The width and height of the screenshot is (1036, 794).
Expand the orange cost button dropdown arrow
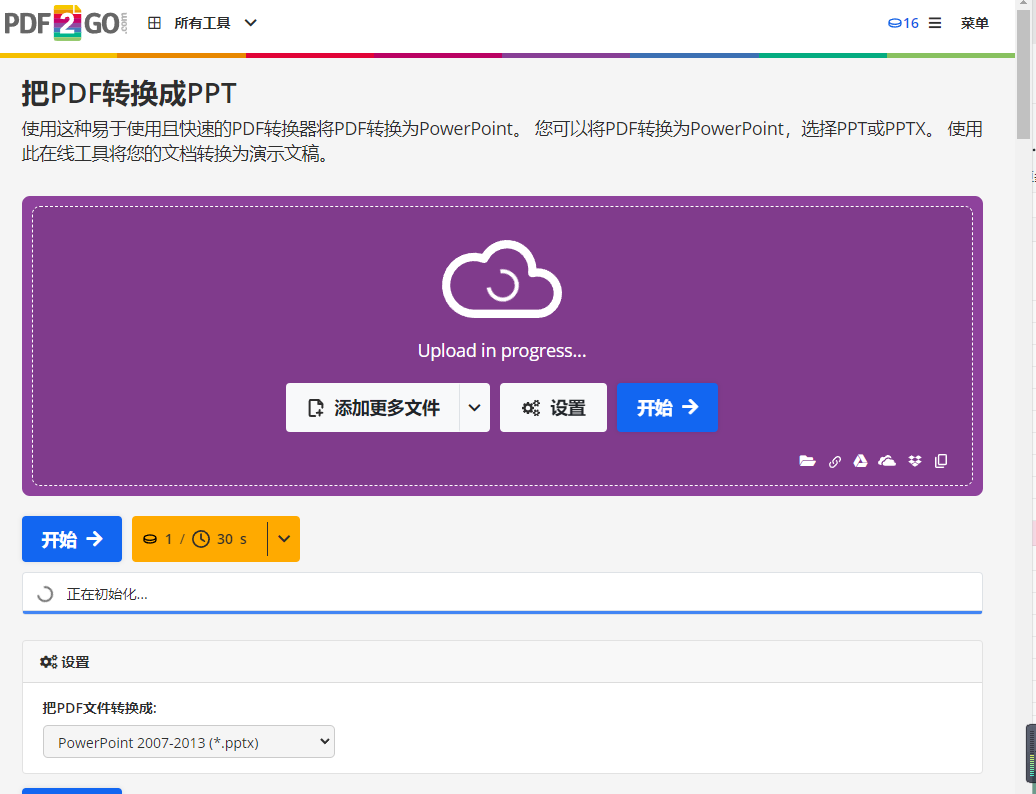284,539
